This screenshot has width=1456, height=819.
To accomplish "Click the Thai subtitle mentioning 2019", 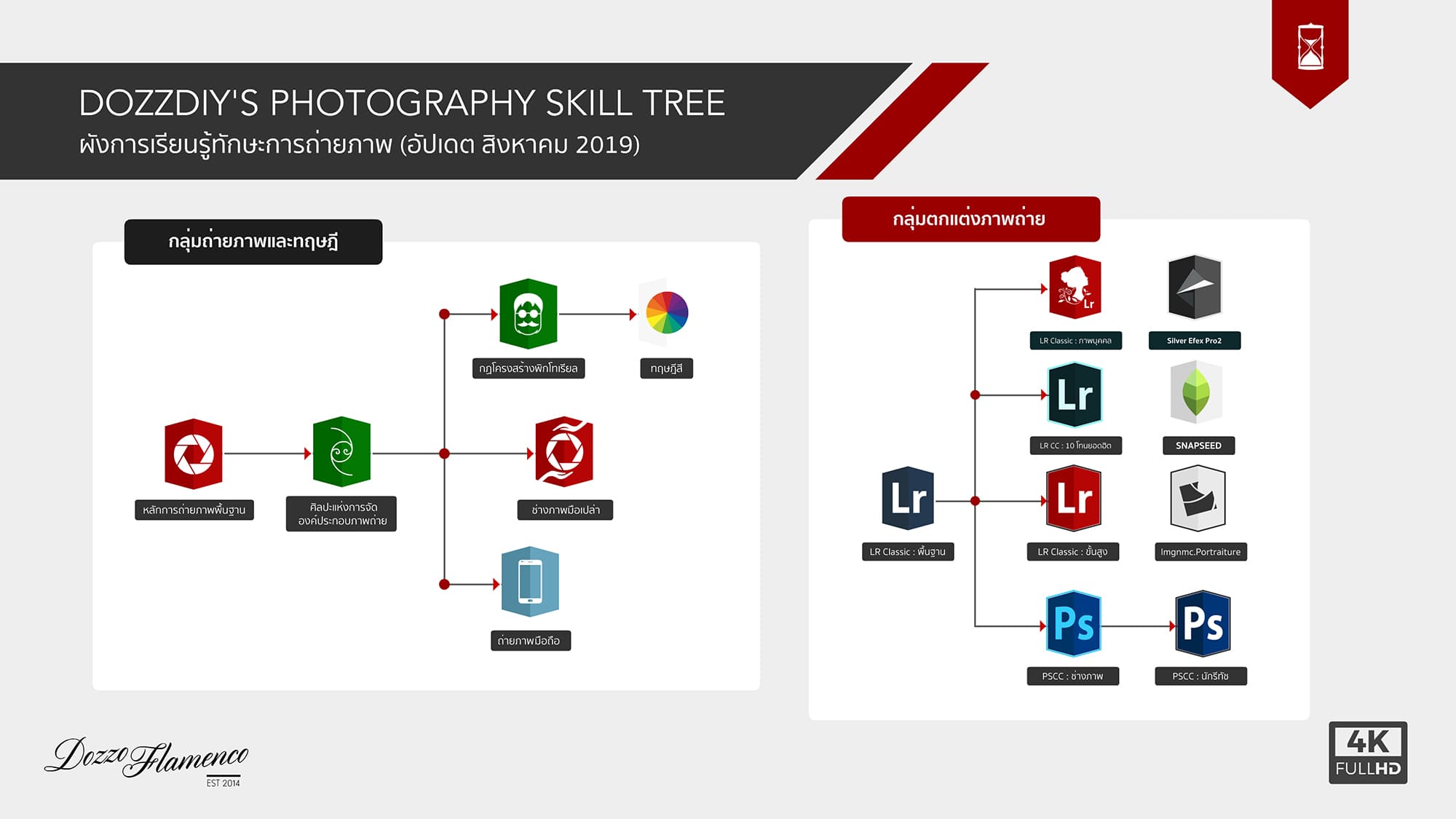I will coord(360,144).
